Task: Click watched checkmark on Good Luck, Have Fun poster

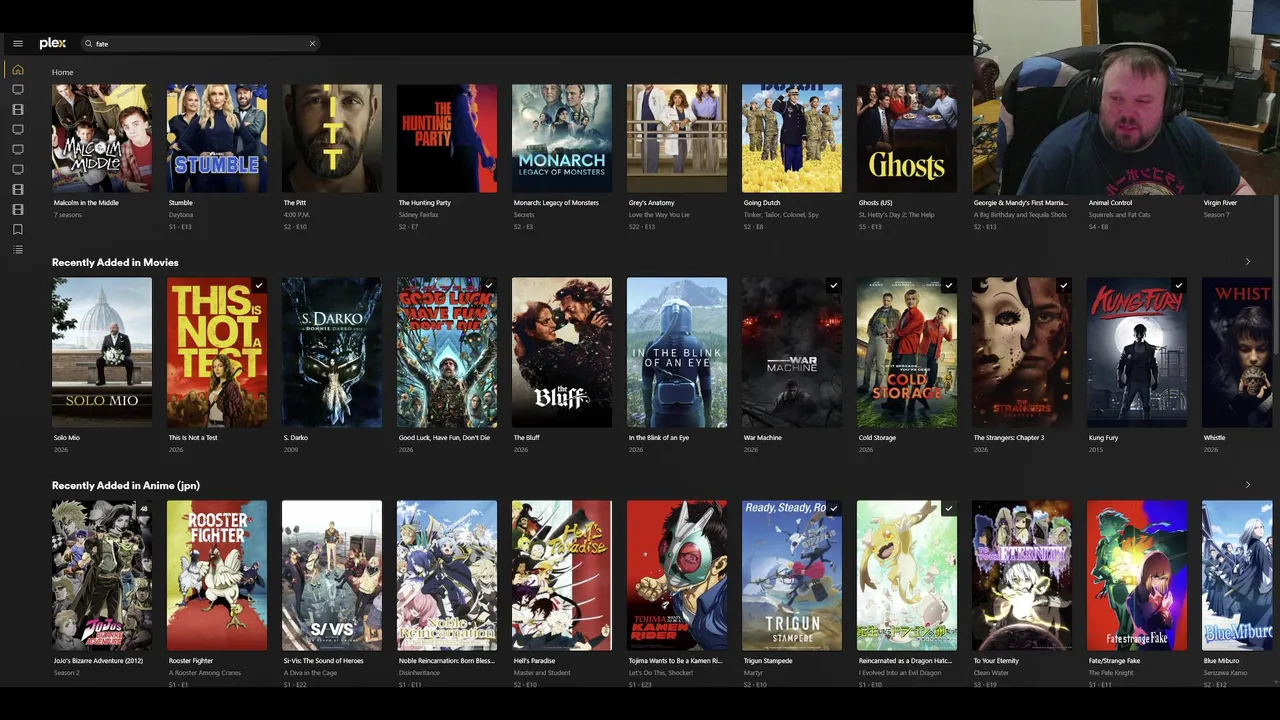Action: tap(489, 285)
